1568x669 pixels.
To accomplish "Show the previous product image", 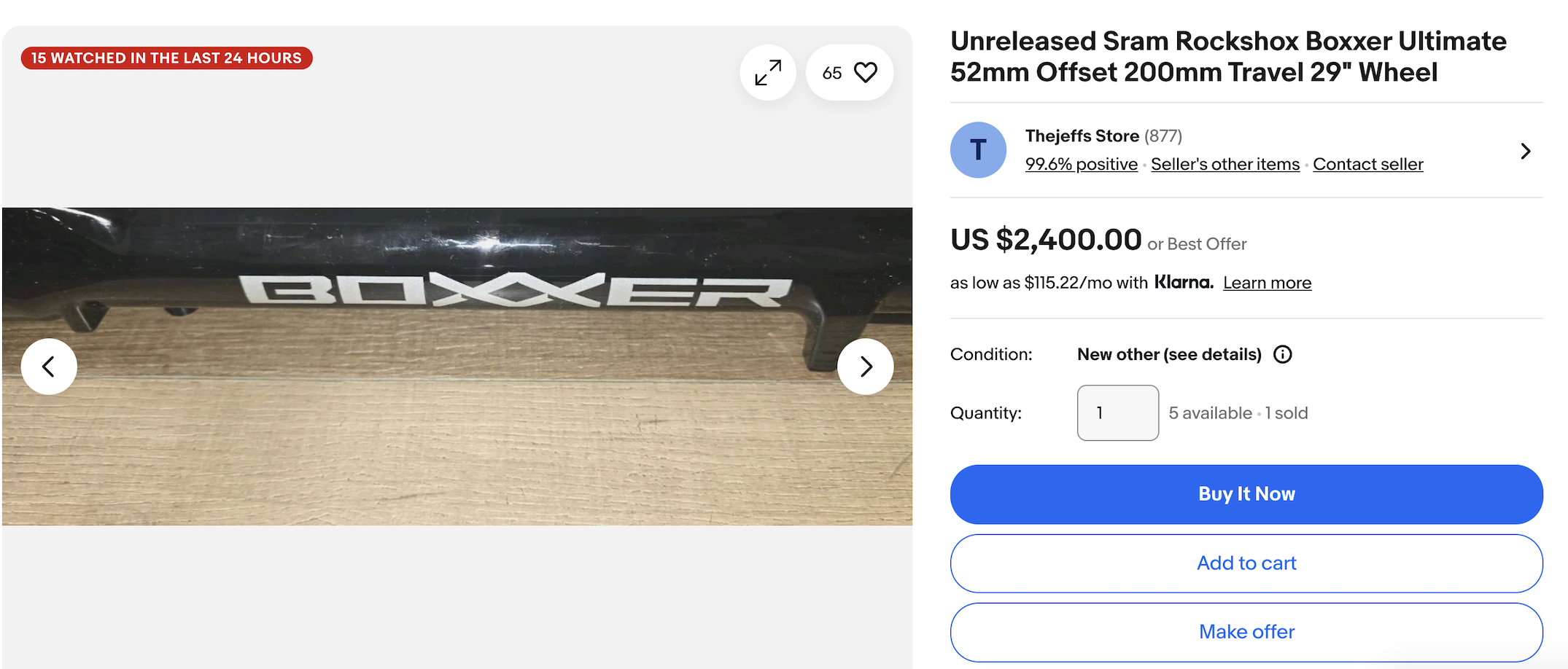I will point(49,367).
